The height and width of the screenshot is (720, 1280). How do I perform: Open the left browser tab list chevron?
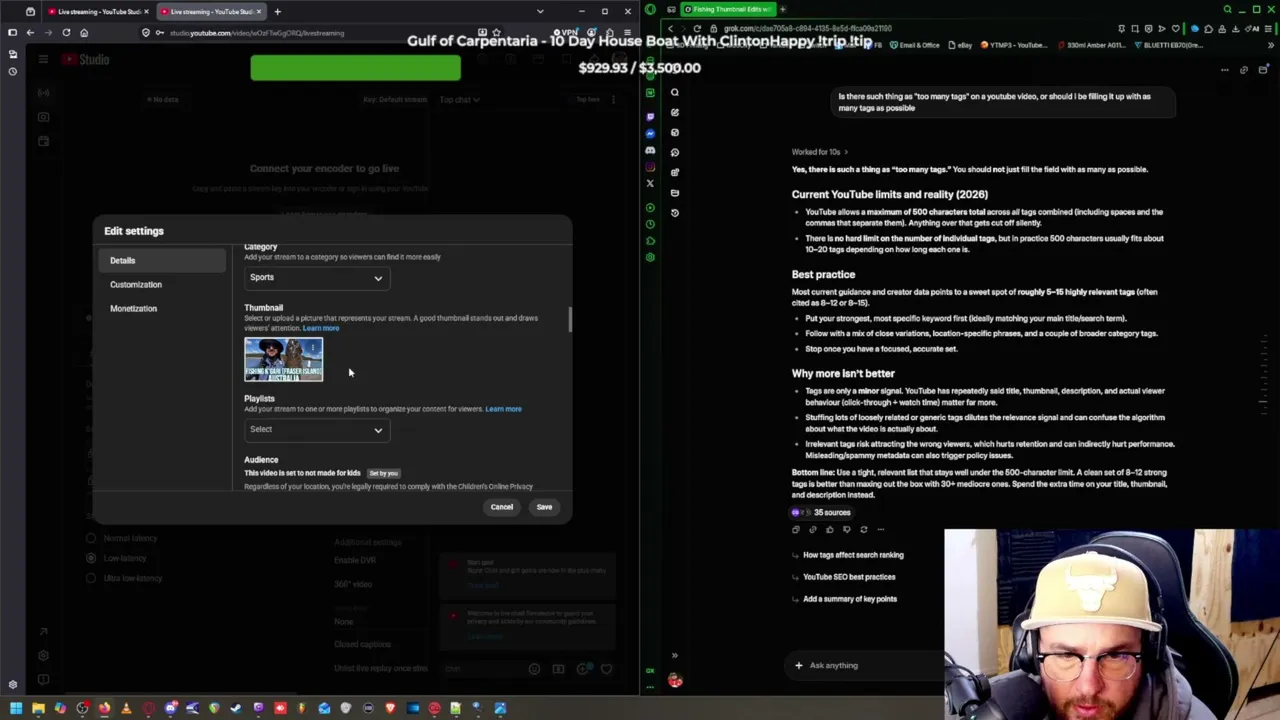pyautogui.click(x=540, y=12)
